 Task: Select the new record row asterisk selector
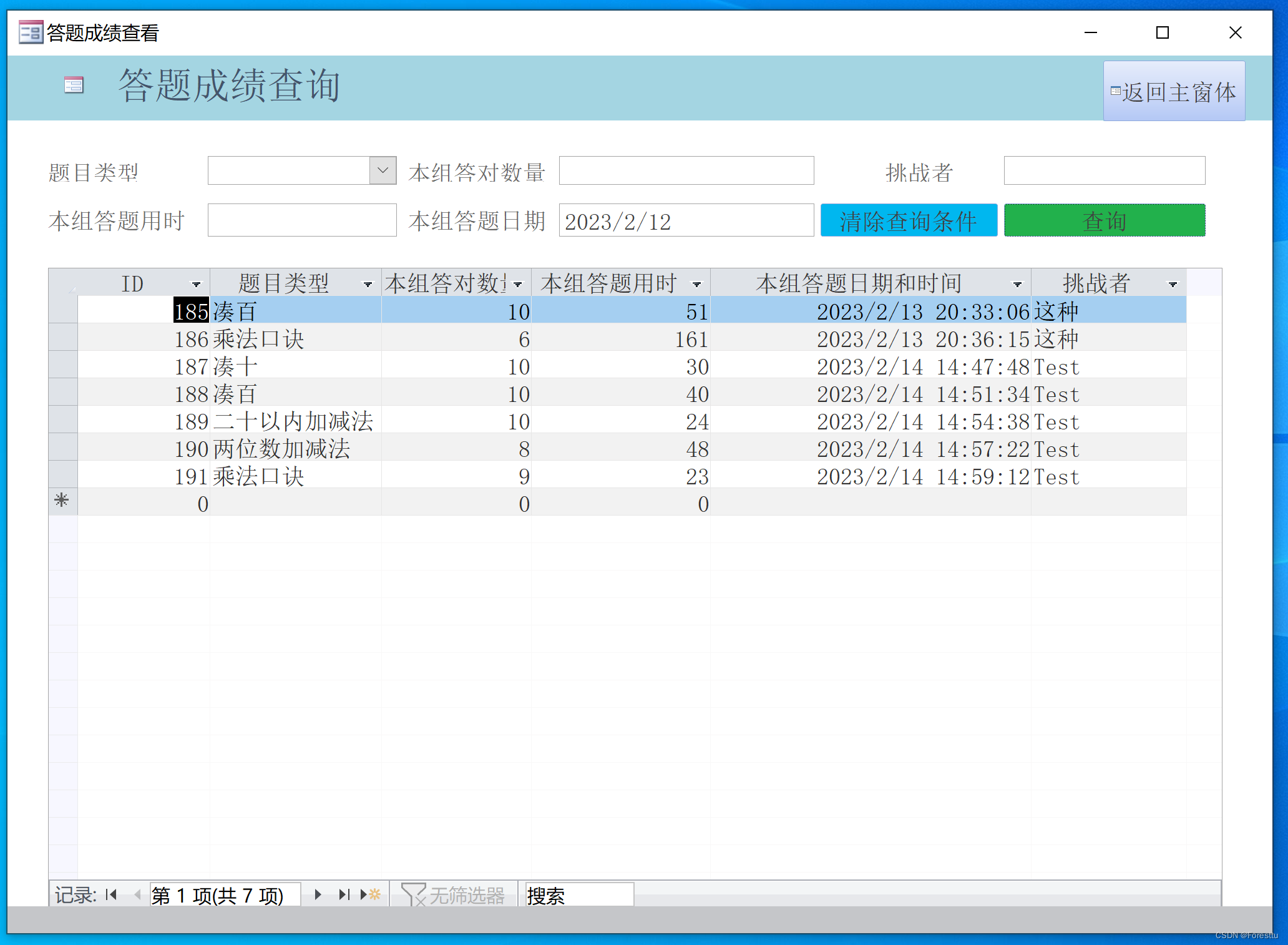pyautogui.click(x=62, y=502)
